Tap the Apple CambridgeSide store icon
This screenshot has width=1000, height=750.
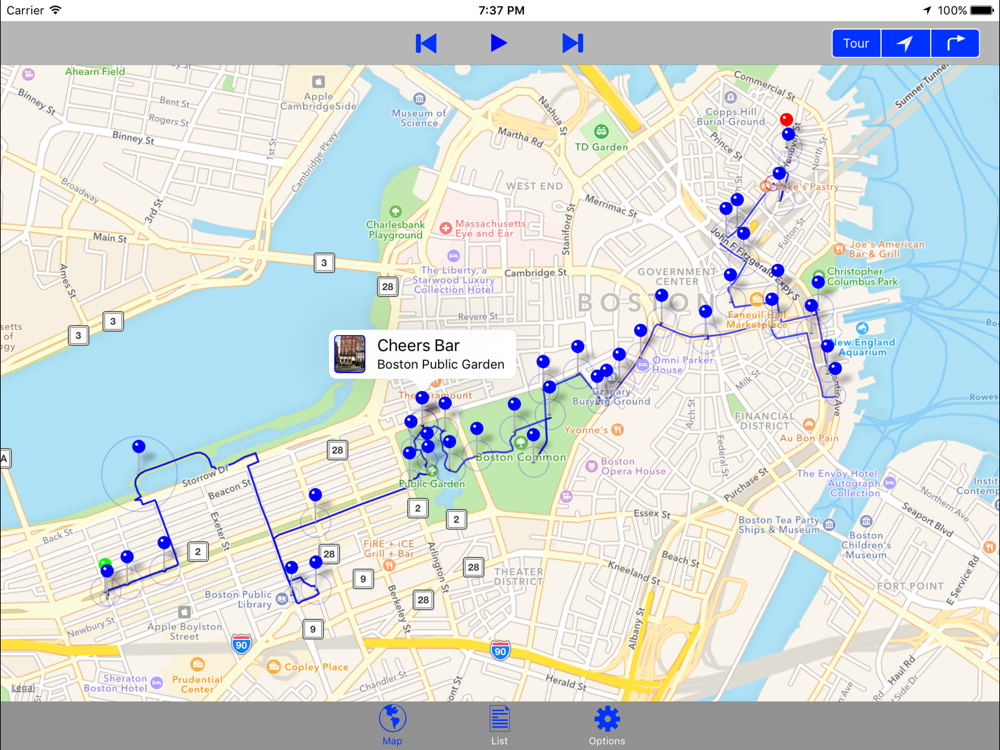point(318,82)
